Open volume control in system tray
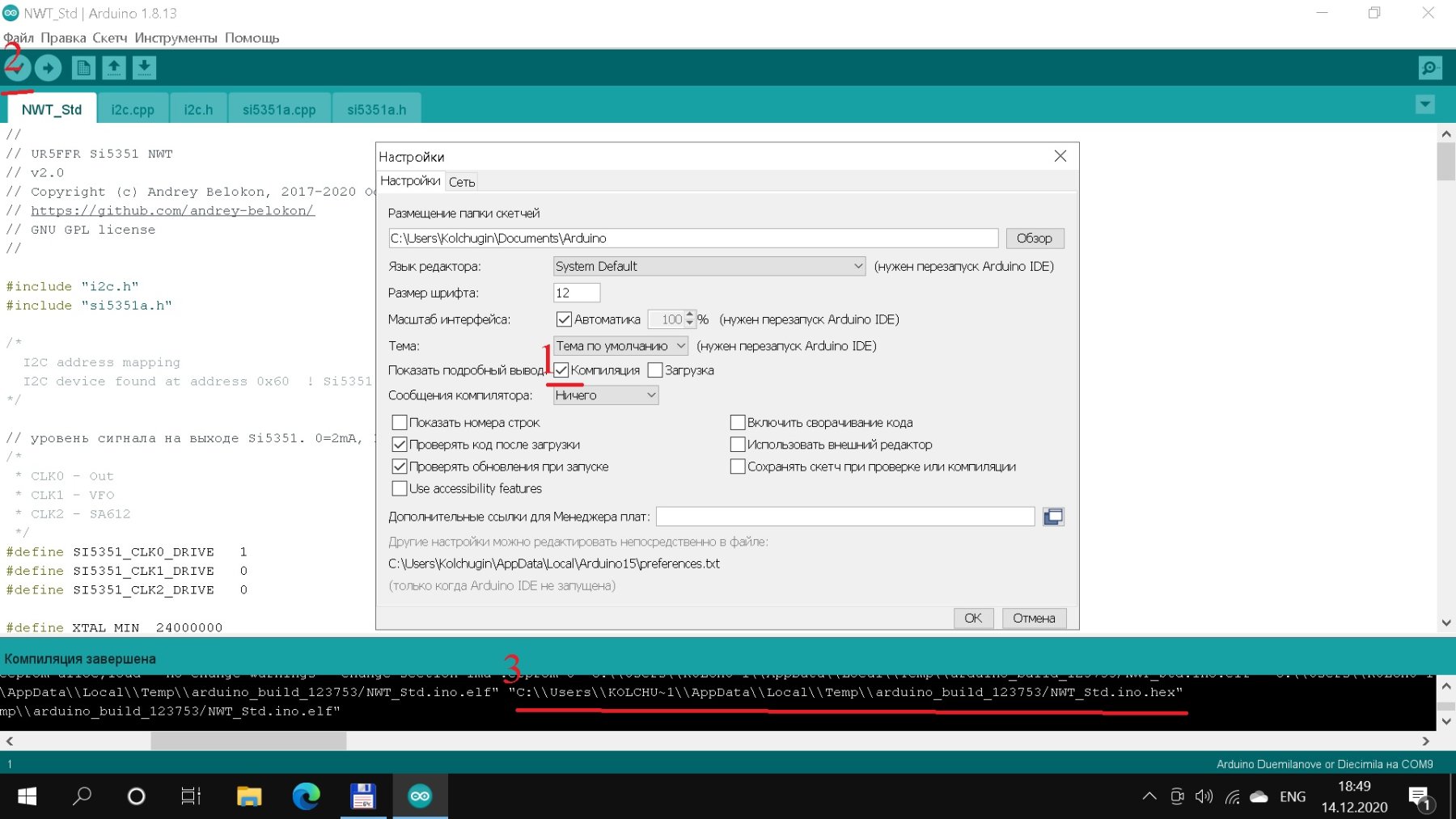Image resolution: width=1456 pixels, height=819 pixels. point(1204,796)
